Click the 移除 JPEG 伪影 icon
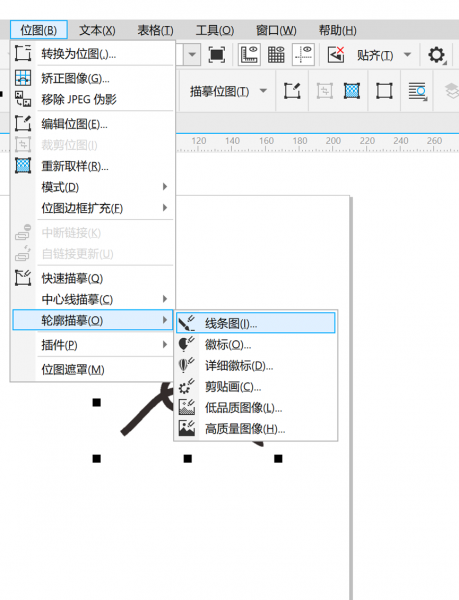The height and width of the screenshot is (600, 459). [x=23, y=99]
